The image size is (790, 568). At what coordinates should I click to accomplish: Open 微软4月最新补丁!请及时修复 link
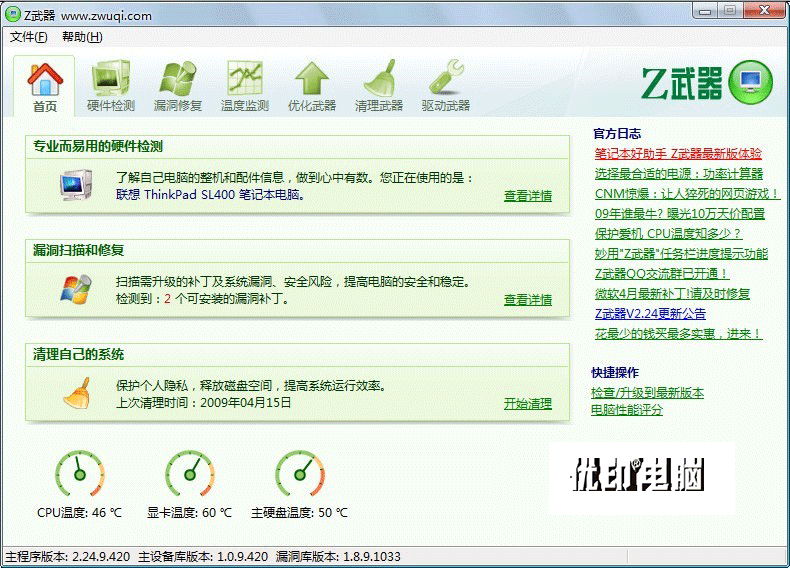click(673, 293)
